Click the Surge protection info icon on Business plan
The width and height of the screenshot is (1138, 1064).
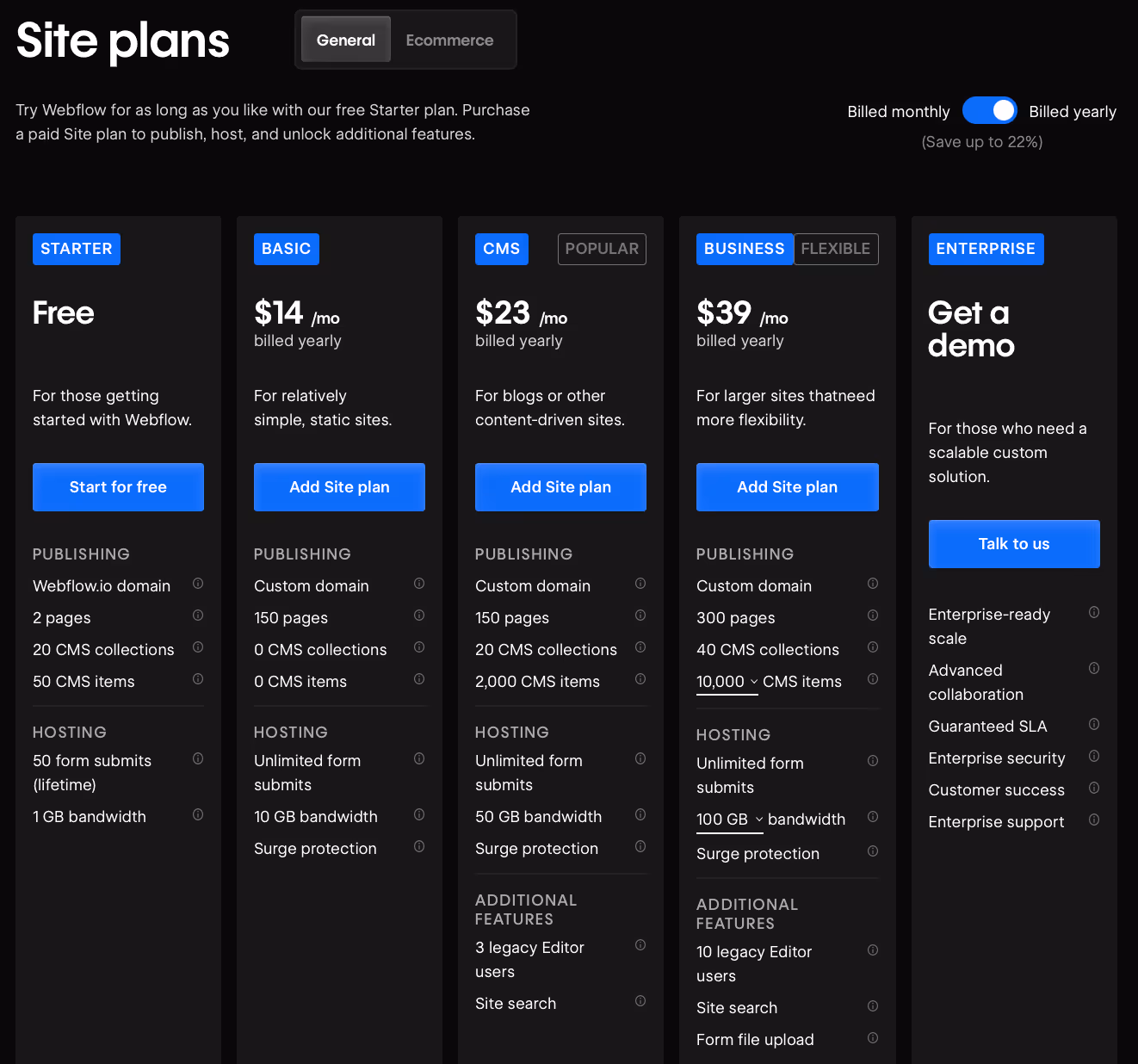point(873,851)
